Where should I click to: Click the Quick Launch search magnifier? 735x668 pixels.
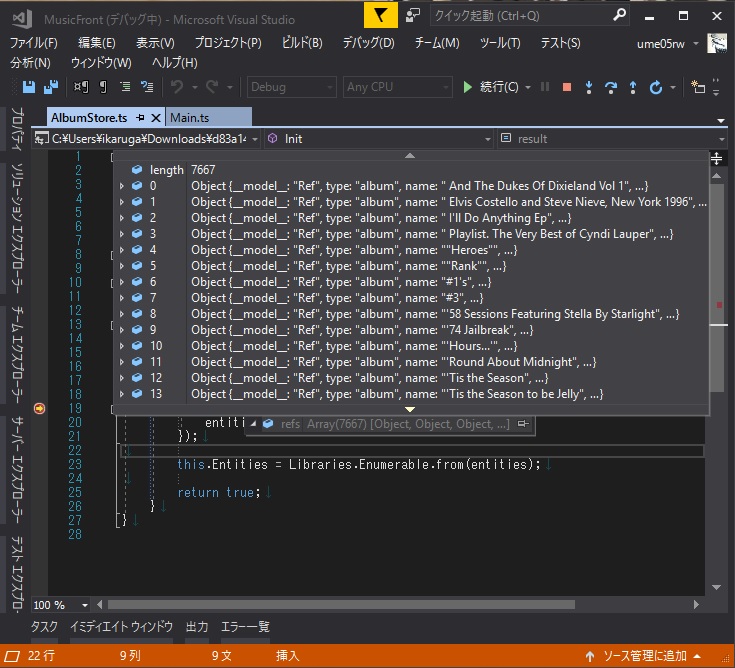[x=619, y=15]
